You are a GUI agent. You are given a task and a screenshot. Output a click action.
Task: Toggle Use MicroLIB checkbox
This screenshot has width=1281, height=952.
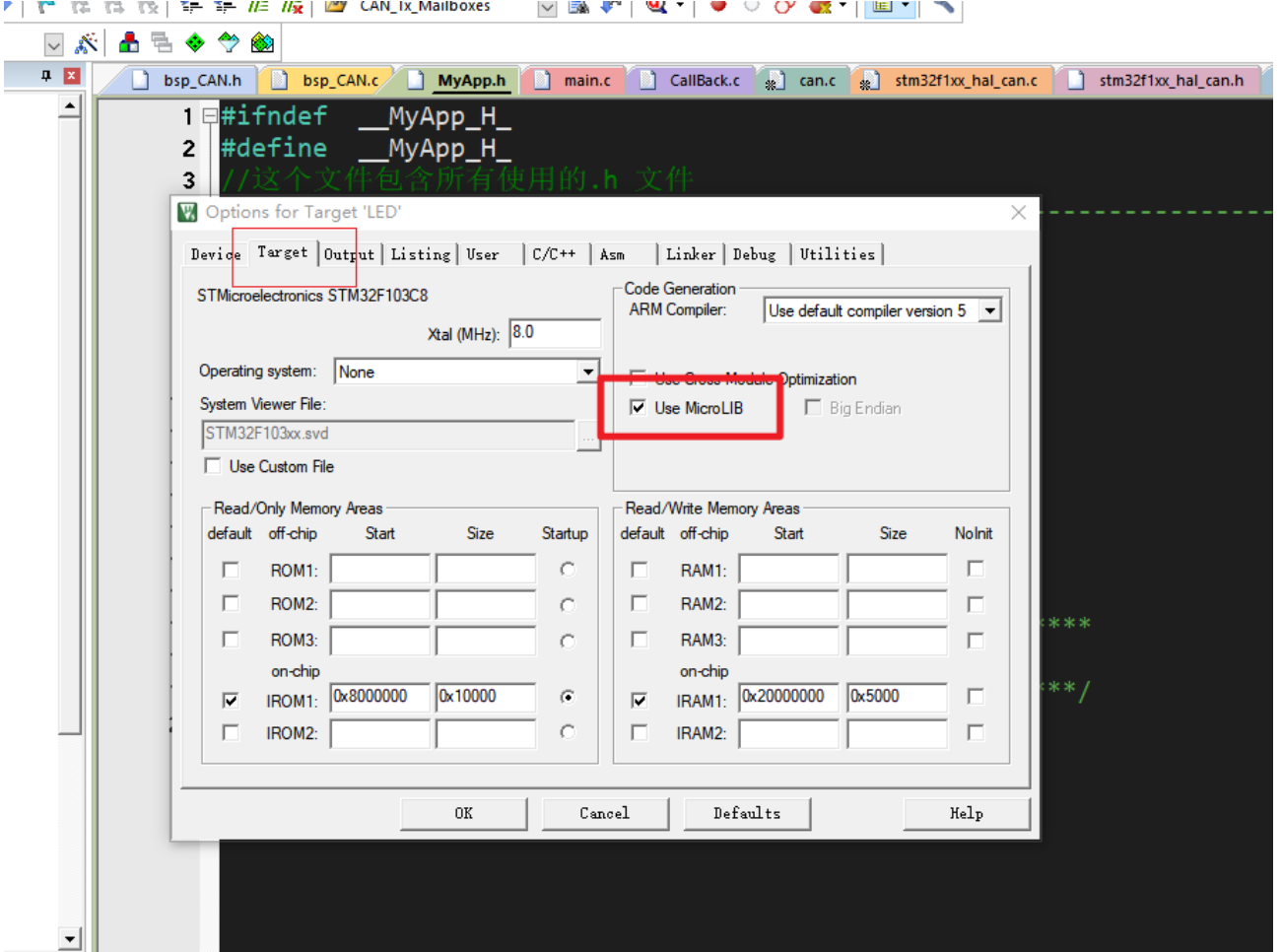(x=639, y=408)
